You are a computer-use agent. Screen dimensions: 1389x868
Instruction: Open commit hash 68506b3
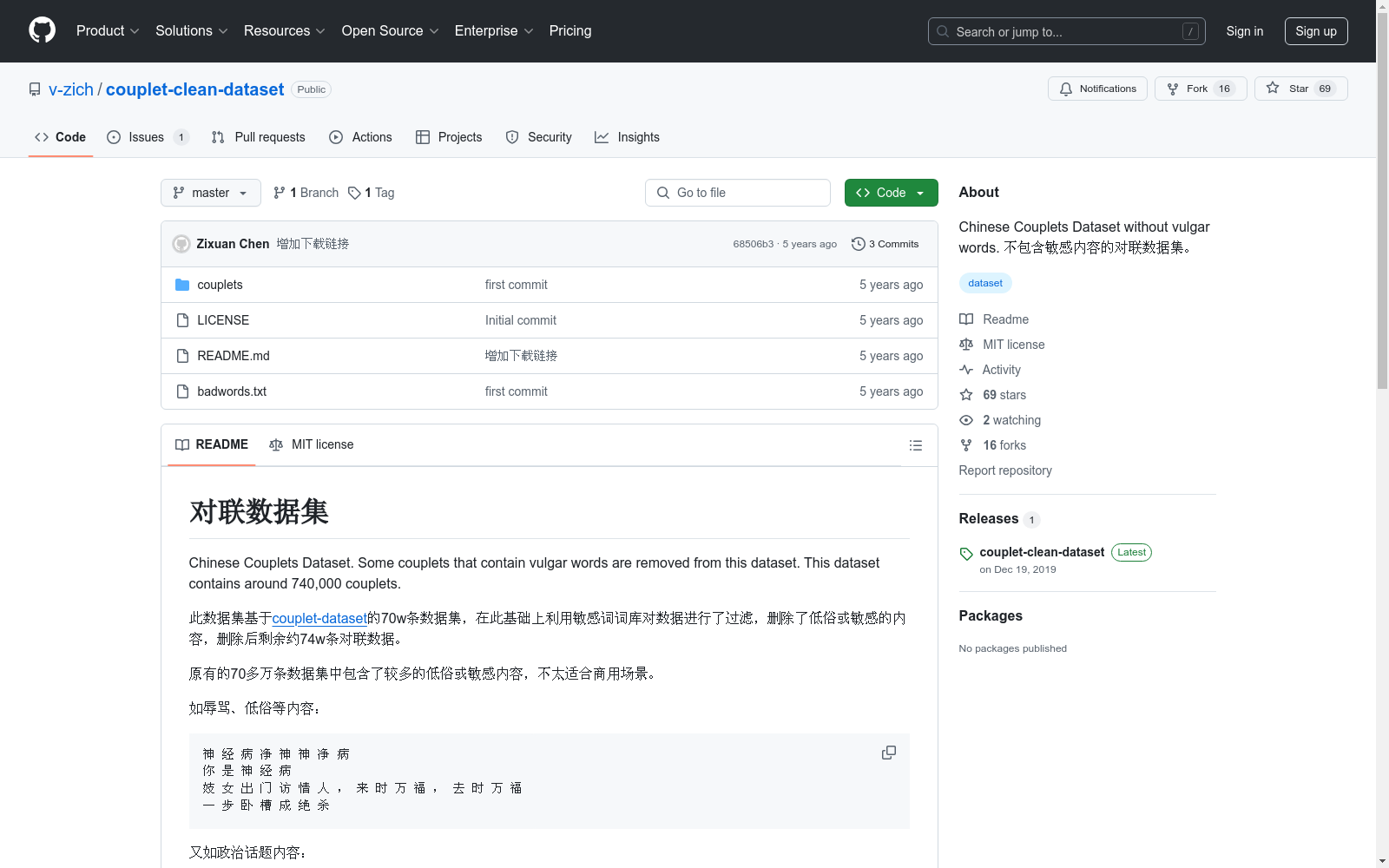(753, 244)
